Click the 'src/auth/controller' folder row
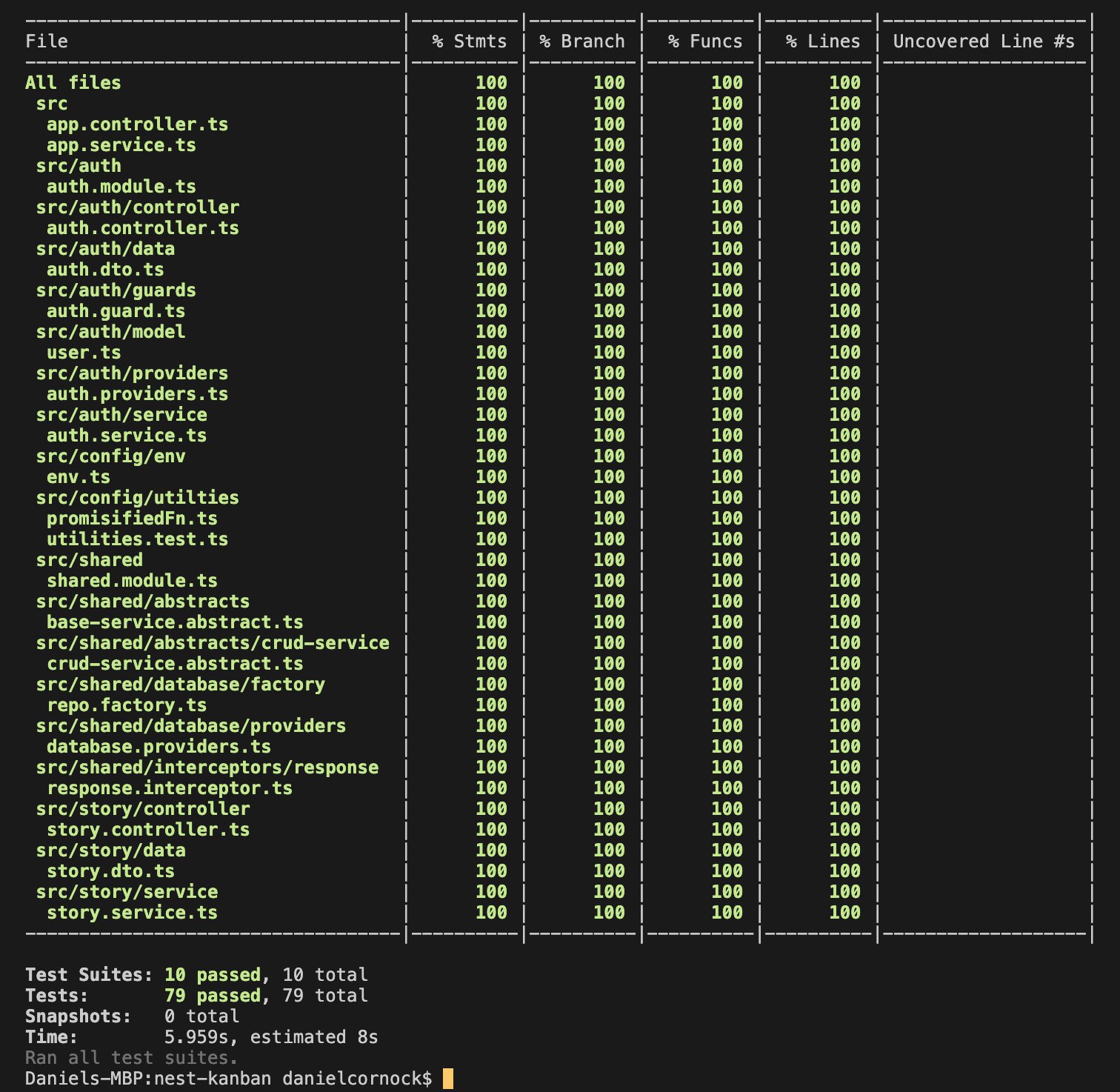Viewport: 1120px width, 1092px height. (x=138, y=207)
